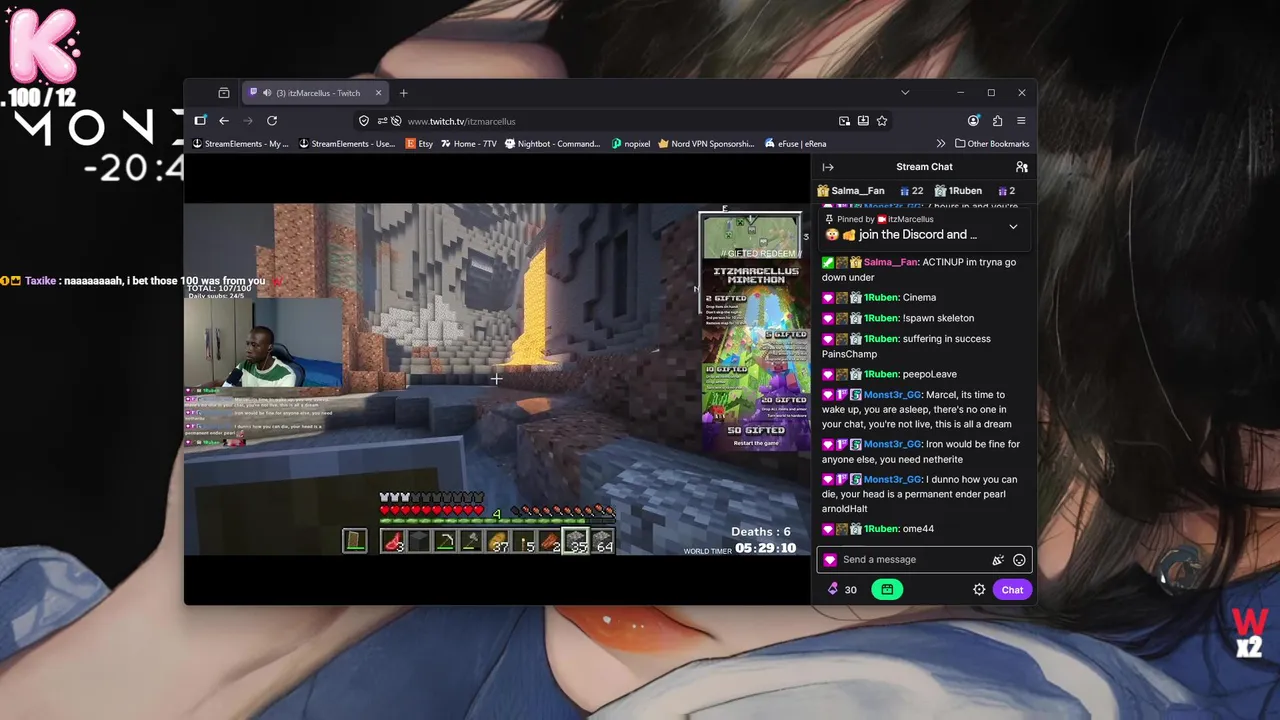Image resolution: width=1280 pixels, height=720 pixels.
Task: Open Firefox tab list button
Action: [224, 93]
